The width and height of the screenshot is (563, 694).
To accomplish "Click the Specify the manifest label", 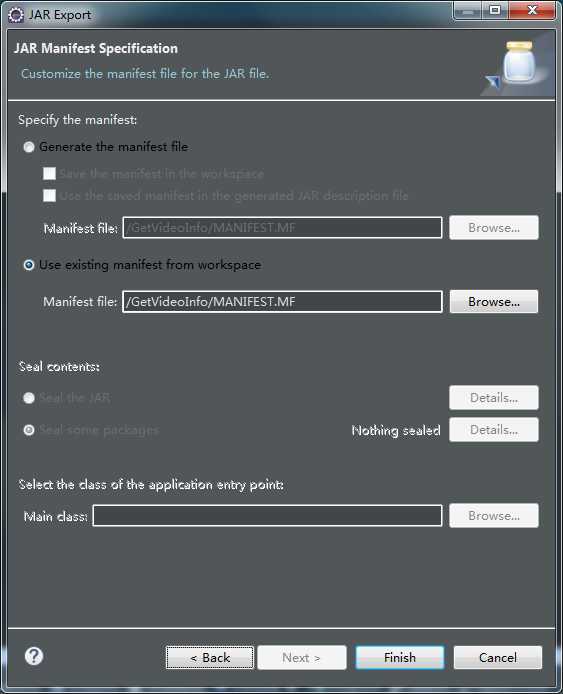I will pos(77,120).
